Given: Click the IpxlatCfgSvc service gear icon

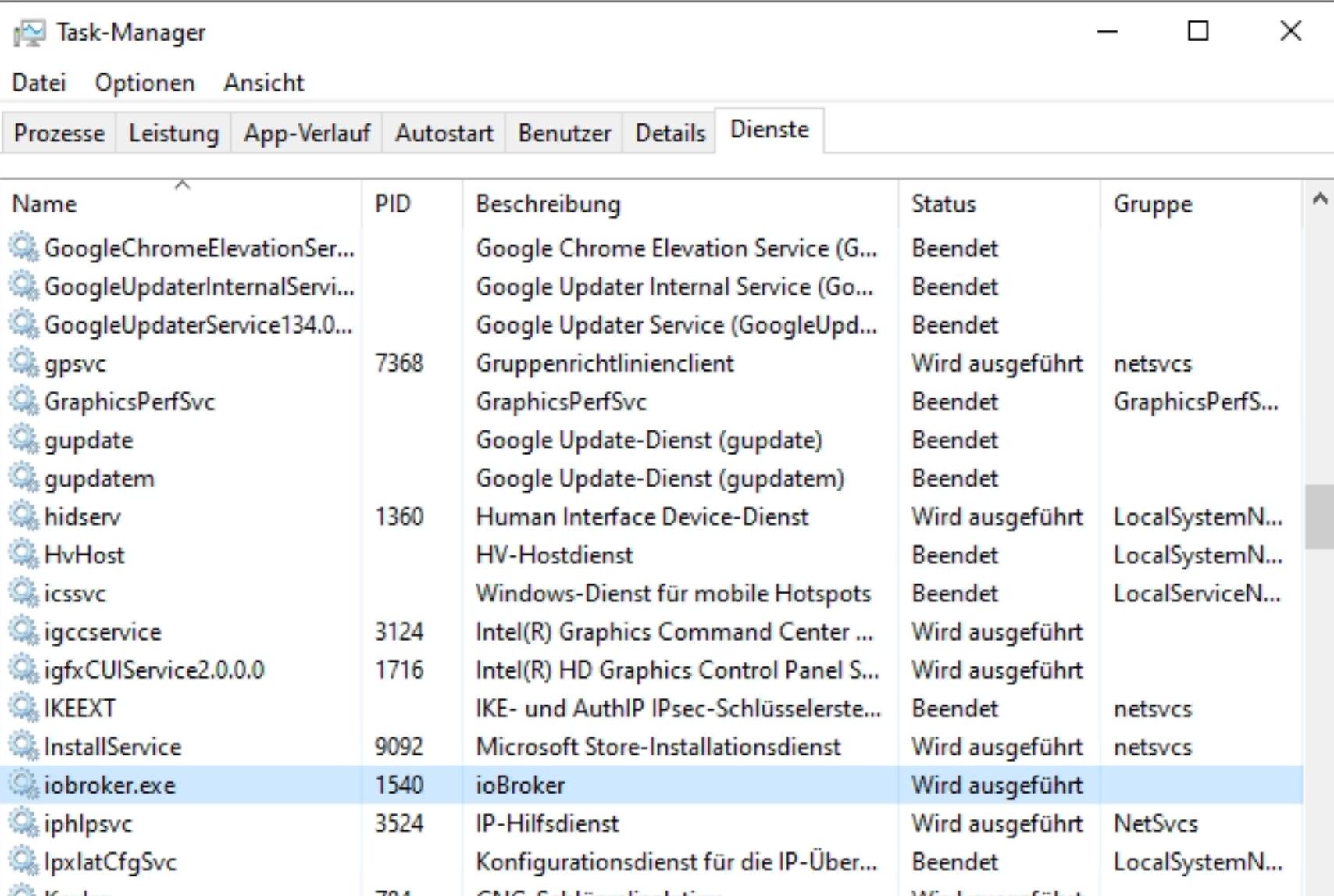Looking at the screenshot, I should [x=23, y=861].
